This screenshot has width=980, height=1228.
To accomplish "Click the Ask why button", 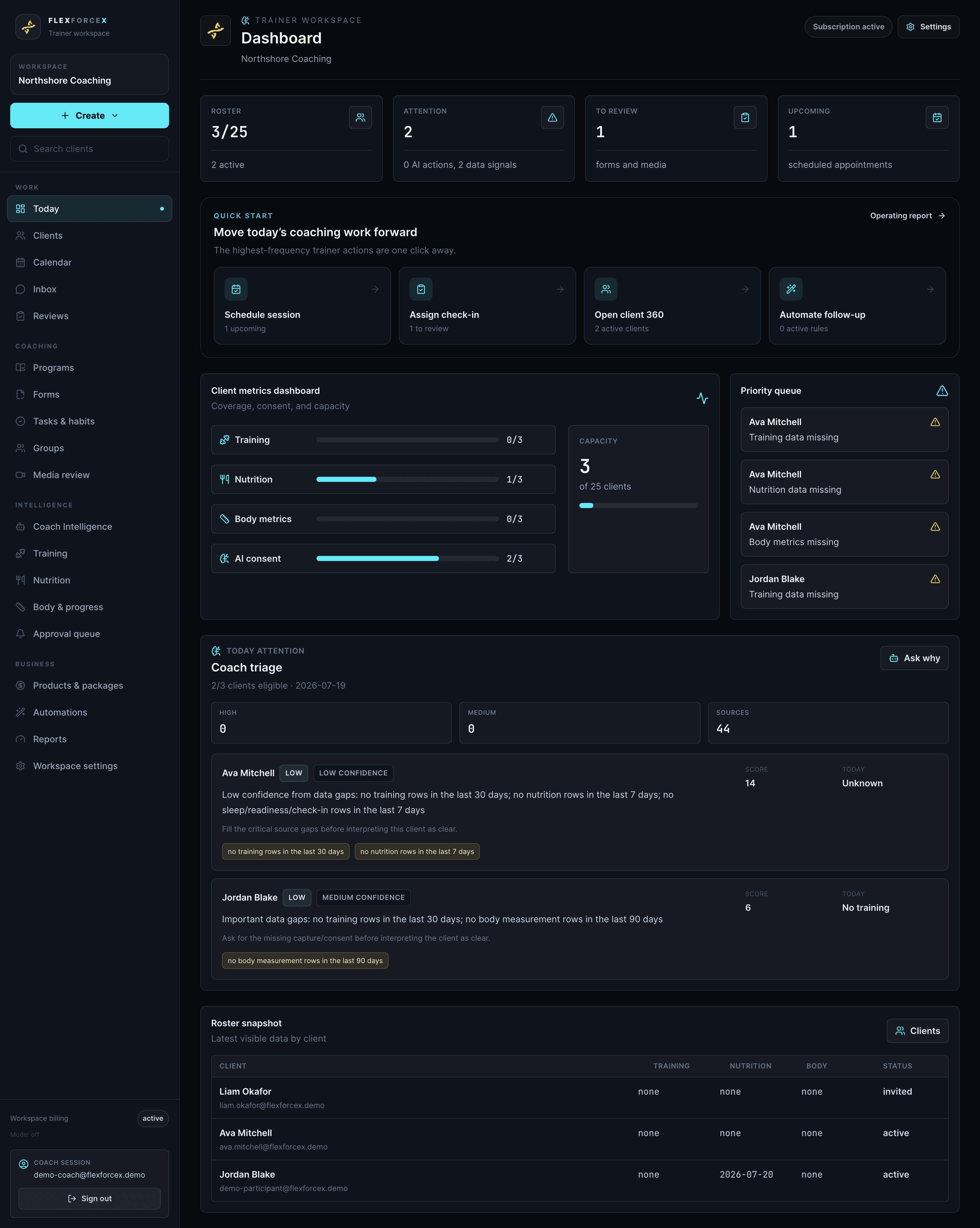I will (x=914, y=658).
